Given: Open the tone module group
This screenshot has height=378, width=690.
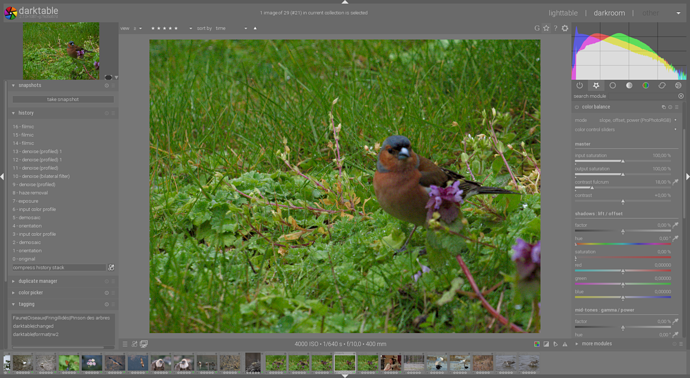Looking at the screenshot, I should coord(629,85).
